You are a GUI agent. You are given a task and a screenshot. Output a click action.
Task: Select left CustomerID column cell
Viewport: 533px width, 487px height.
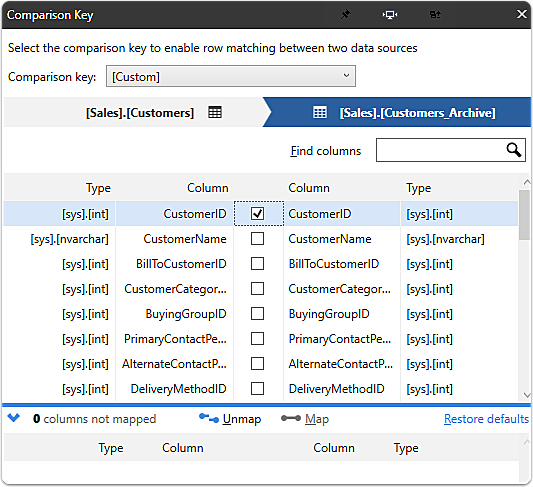click(x=174, y=214)
